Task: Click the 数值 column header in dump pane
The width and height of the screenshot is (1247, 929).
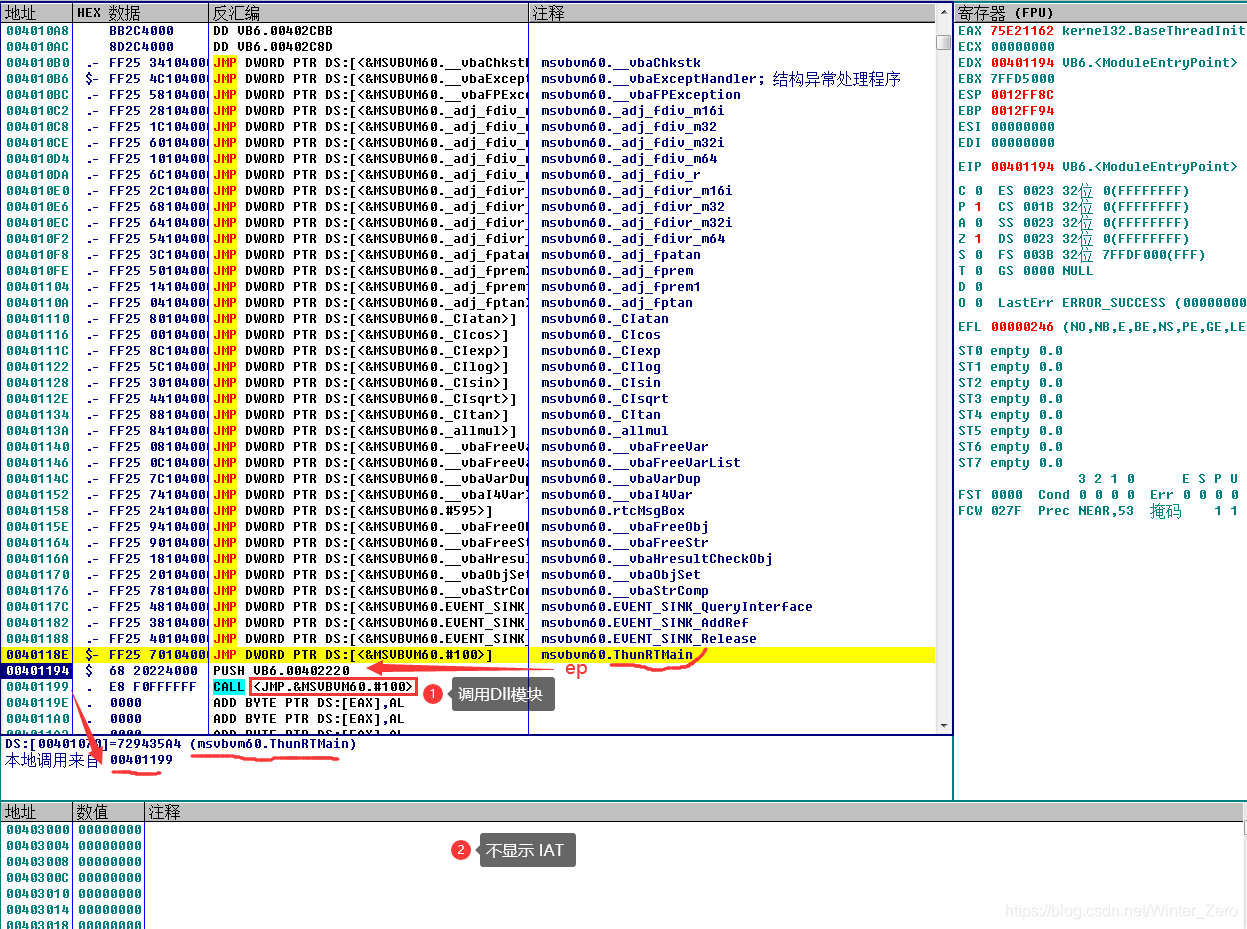Action: 109,812
